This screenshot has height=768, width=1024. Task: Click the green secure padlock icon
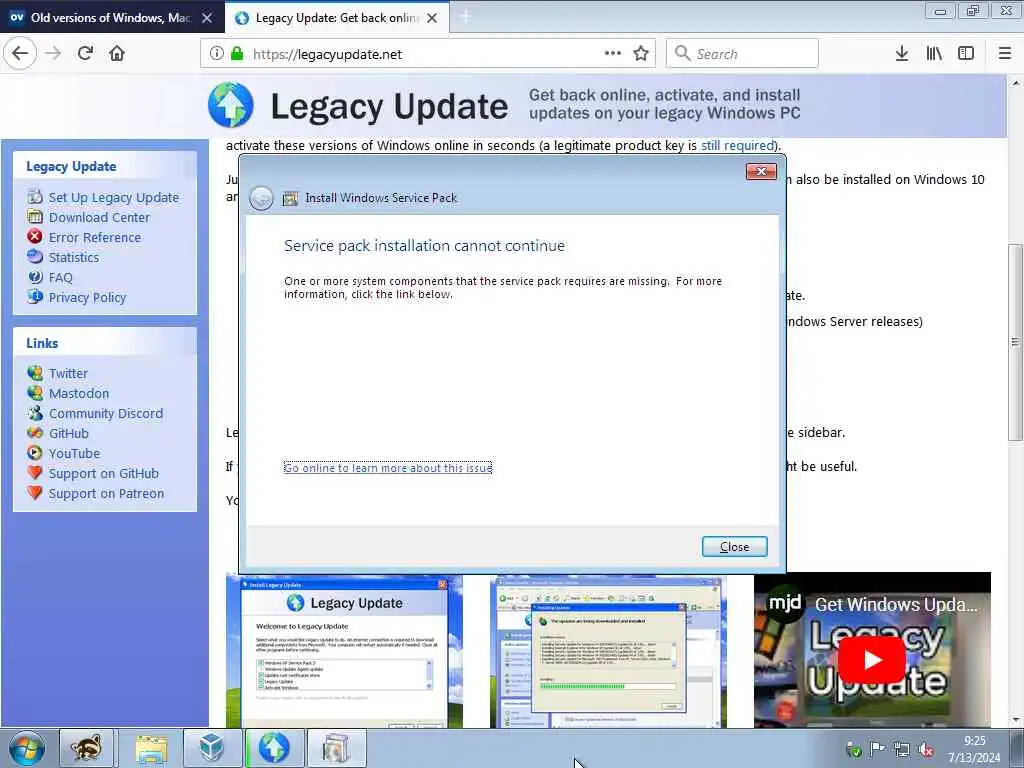coord(237,54)
